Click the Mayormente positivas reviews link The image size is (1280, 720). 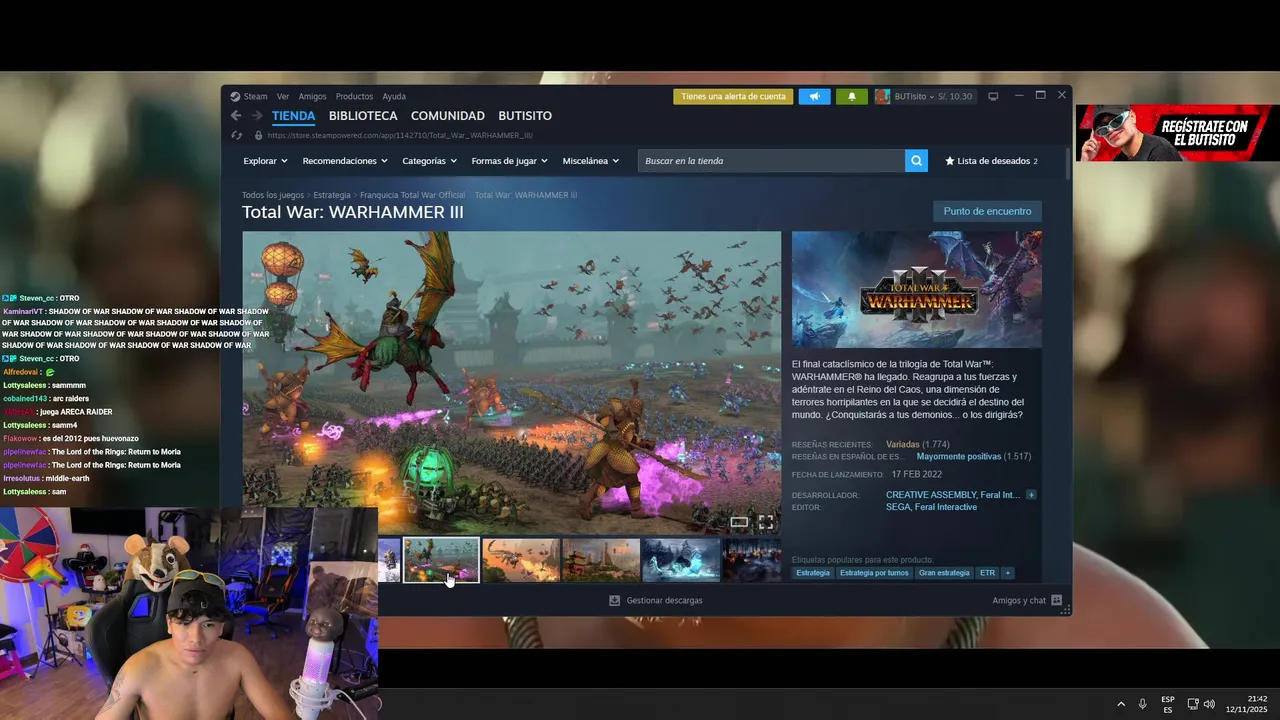pyautogui.click(x=959, y=456)
